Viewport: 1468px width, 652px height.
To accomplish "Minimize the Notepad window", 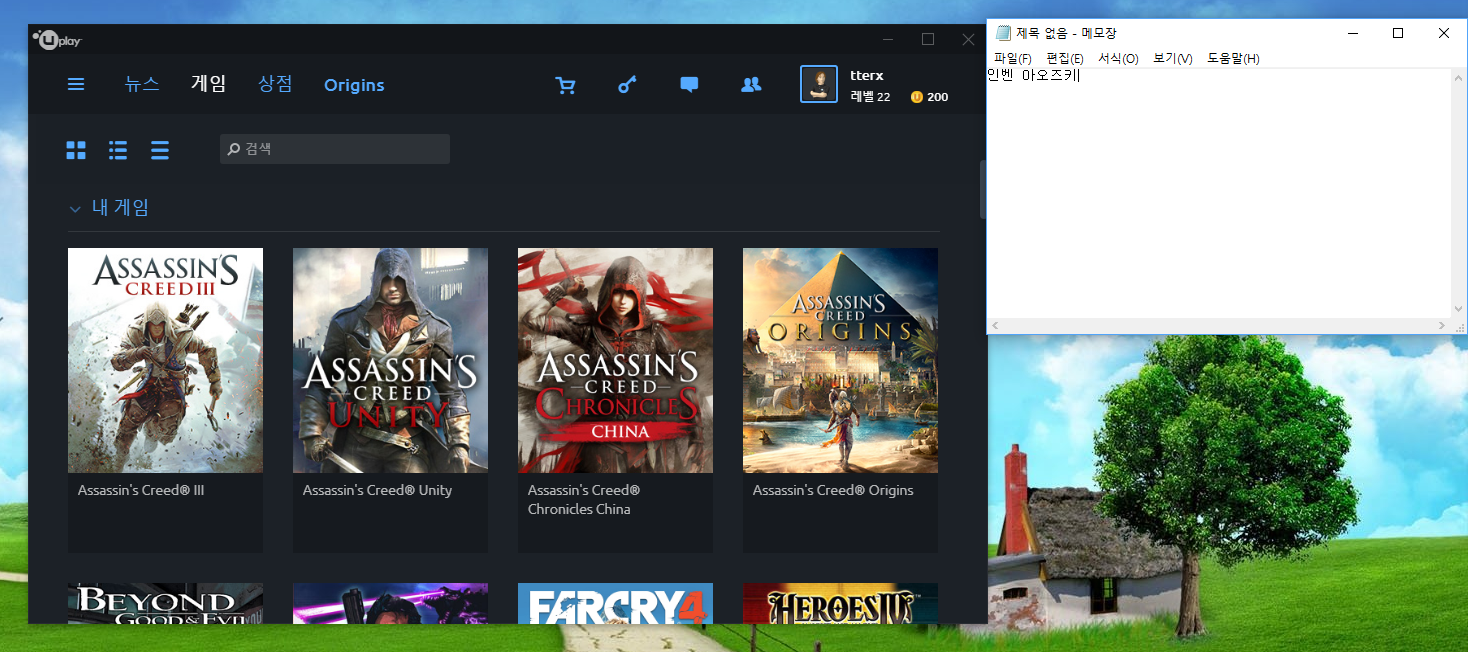I will (x=1353, y=33).
